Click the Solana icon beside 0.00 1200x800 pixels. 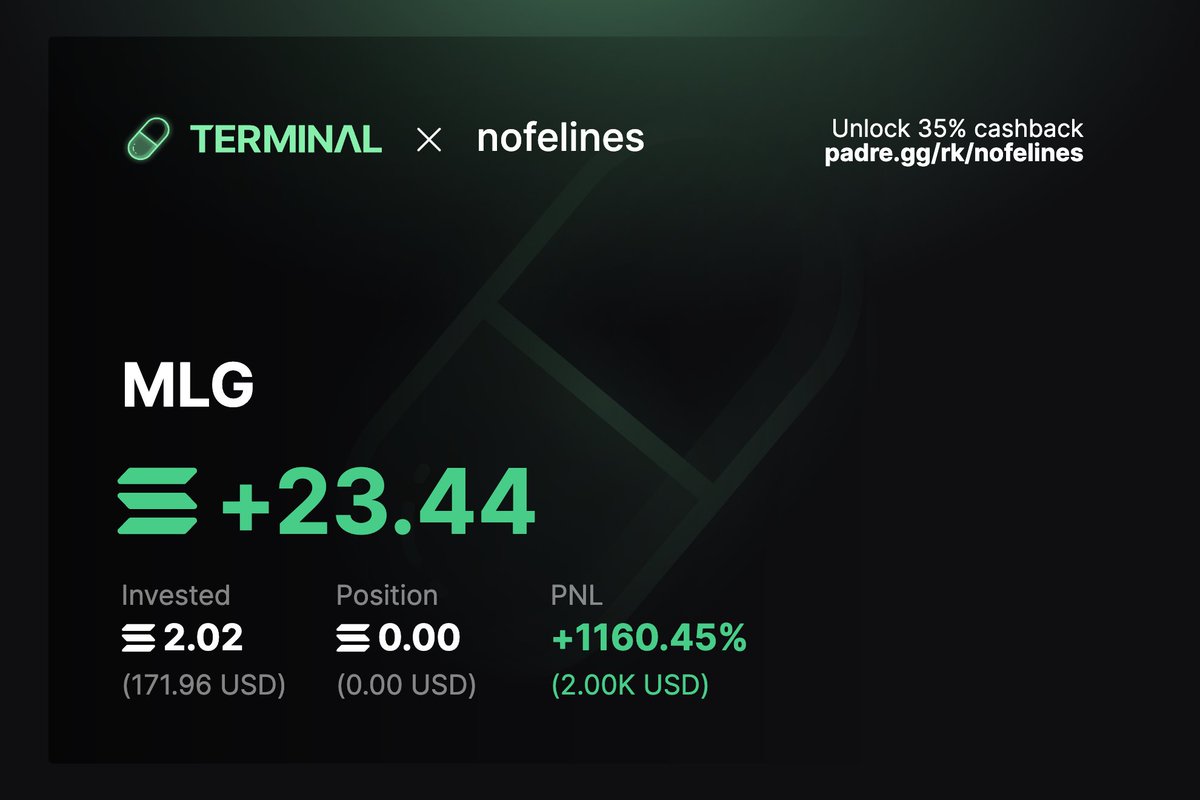click(354, 638)
